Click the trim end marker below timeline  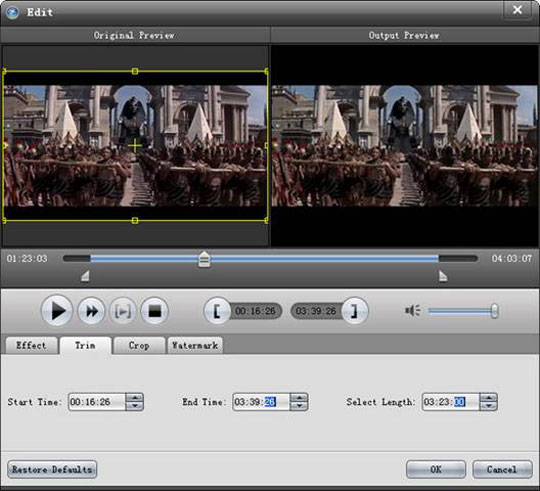(443, 276)
